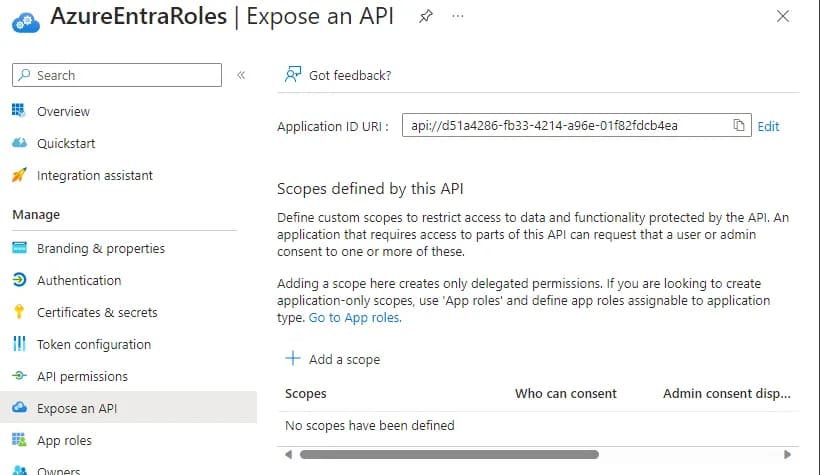Image resolution: width=820 pixels, height=475 pixels.
Task: Click the horizontal scrollbar thumb
Action: point(449,455)
